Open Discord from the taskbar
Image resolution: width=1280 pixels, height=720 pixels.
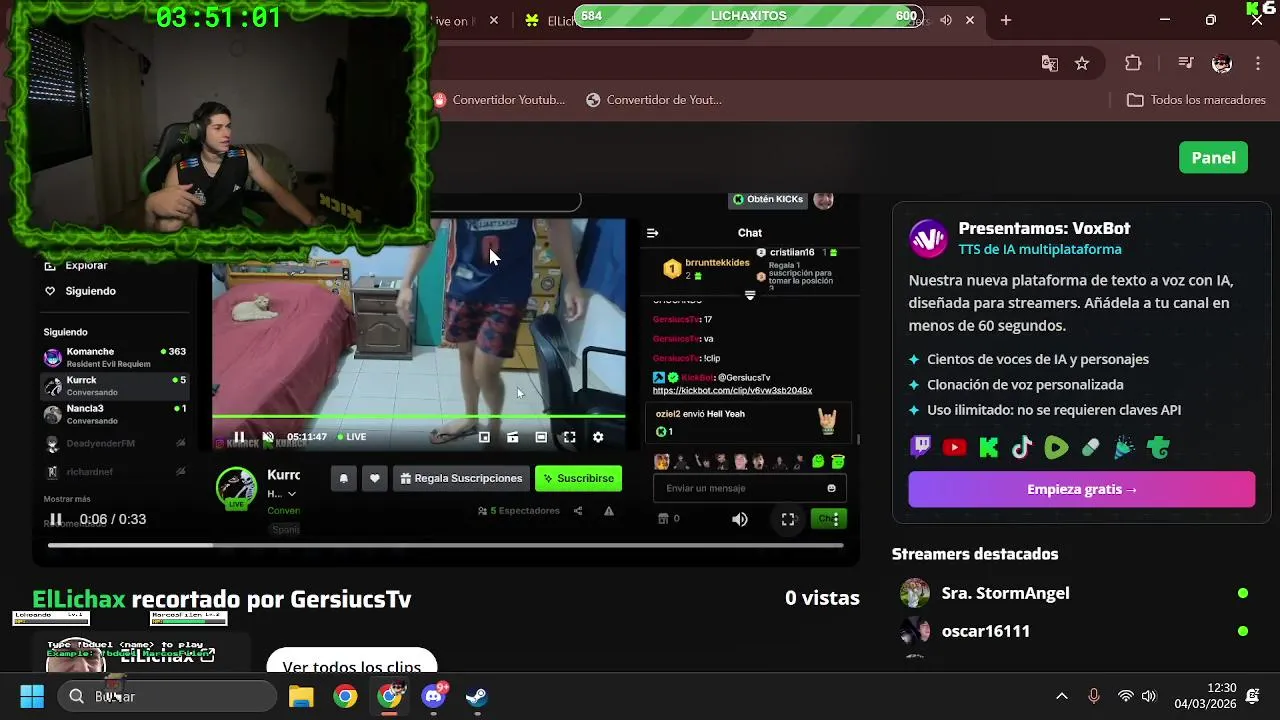pos(434,696)
